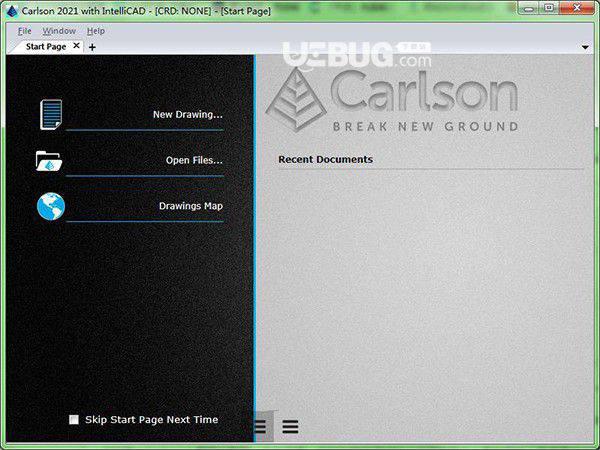This screenshot has width=600, height=450.
Task: Expand the tab list dropdown arrow
Action: (x=585, y=47)
